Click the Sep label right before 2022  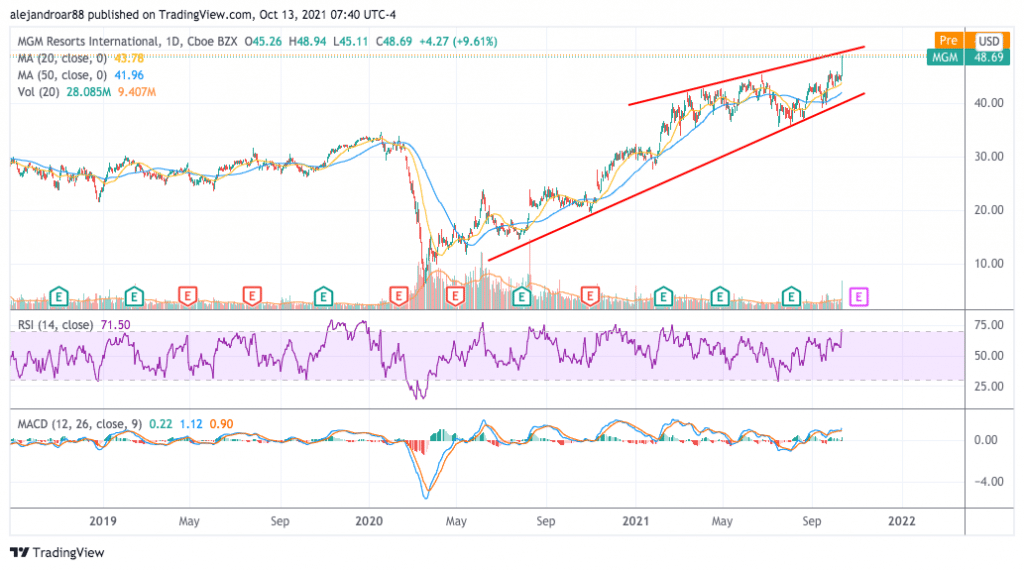coord(811,521)
